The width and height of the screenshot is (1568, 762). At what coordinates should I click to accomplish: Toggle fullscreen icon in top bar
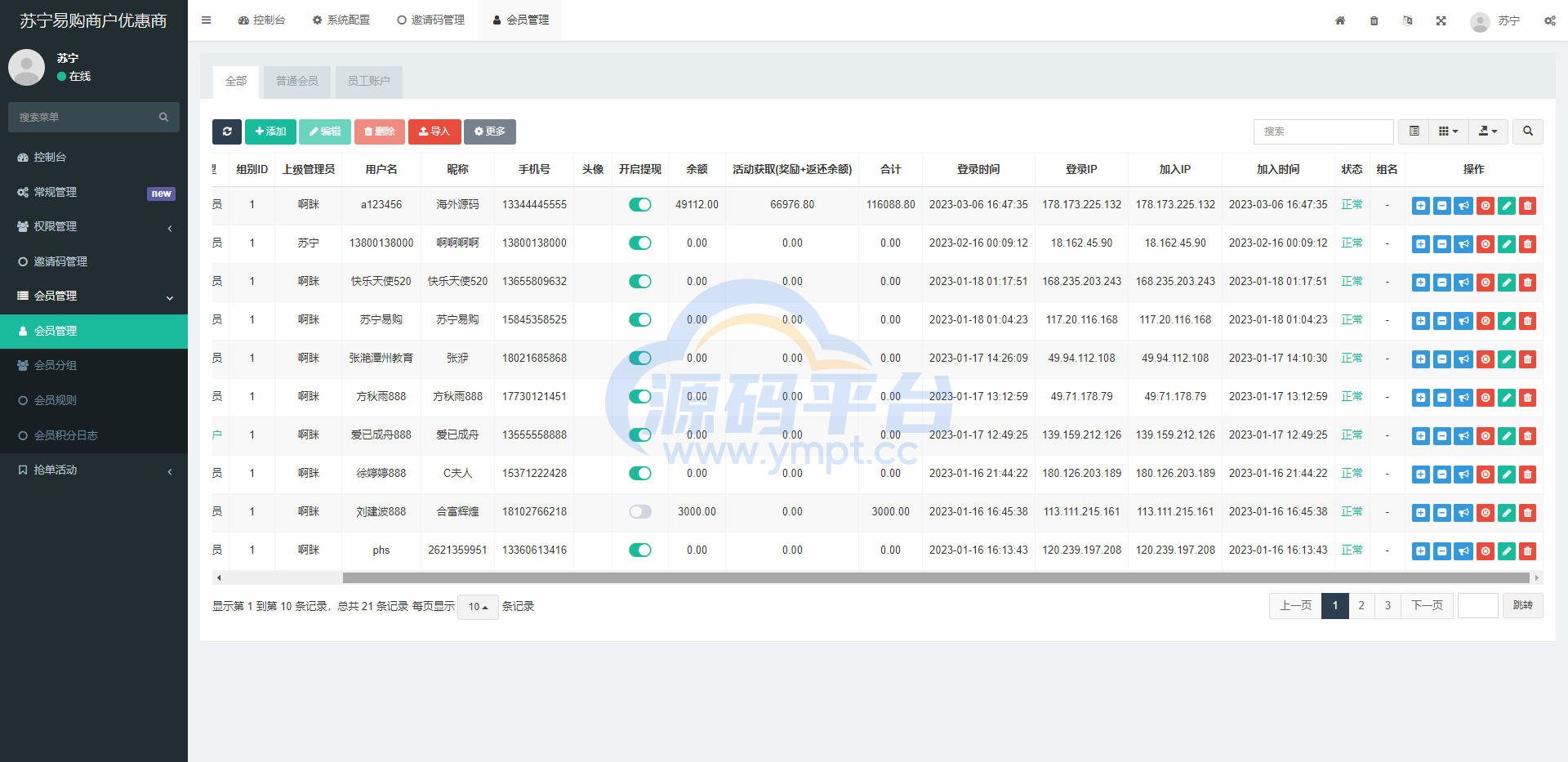[1441, 20]
